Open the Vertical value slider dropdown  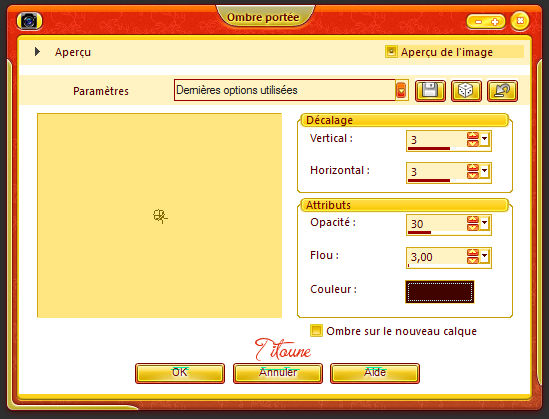[484, 139]
